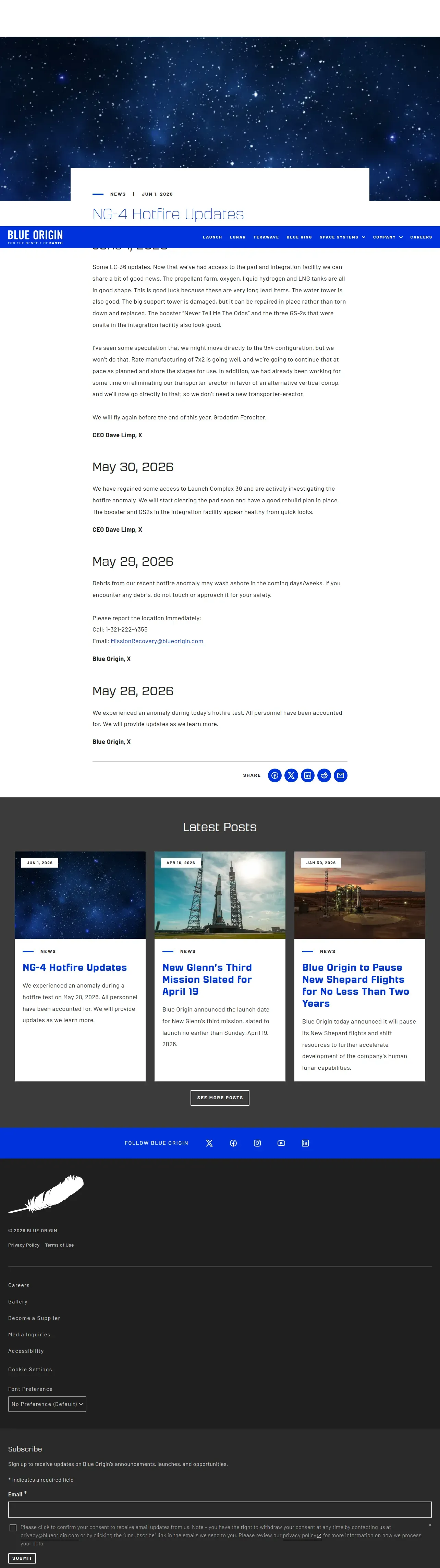440x1568 pixels.
Task: Click the phone number 1-321-222-4355
Action: coord(126,629)
